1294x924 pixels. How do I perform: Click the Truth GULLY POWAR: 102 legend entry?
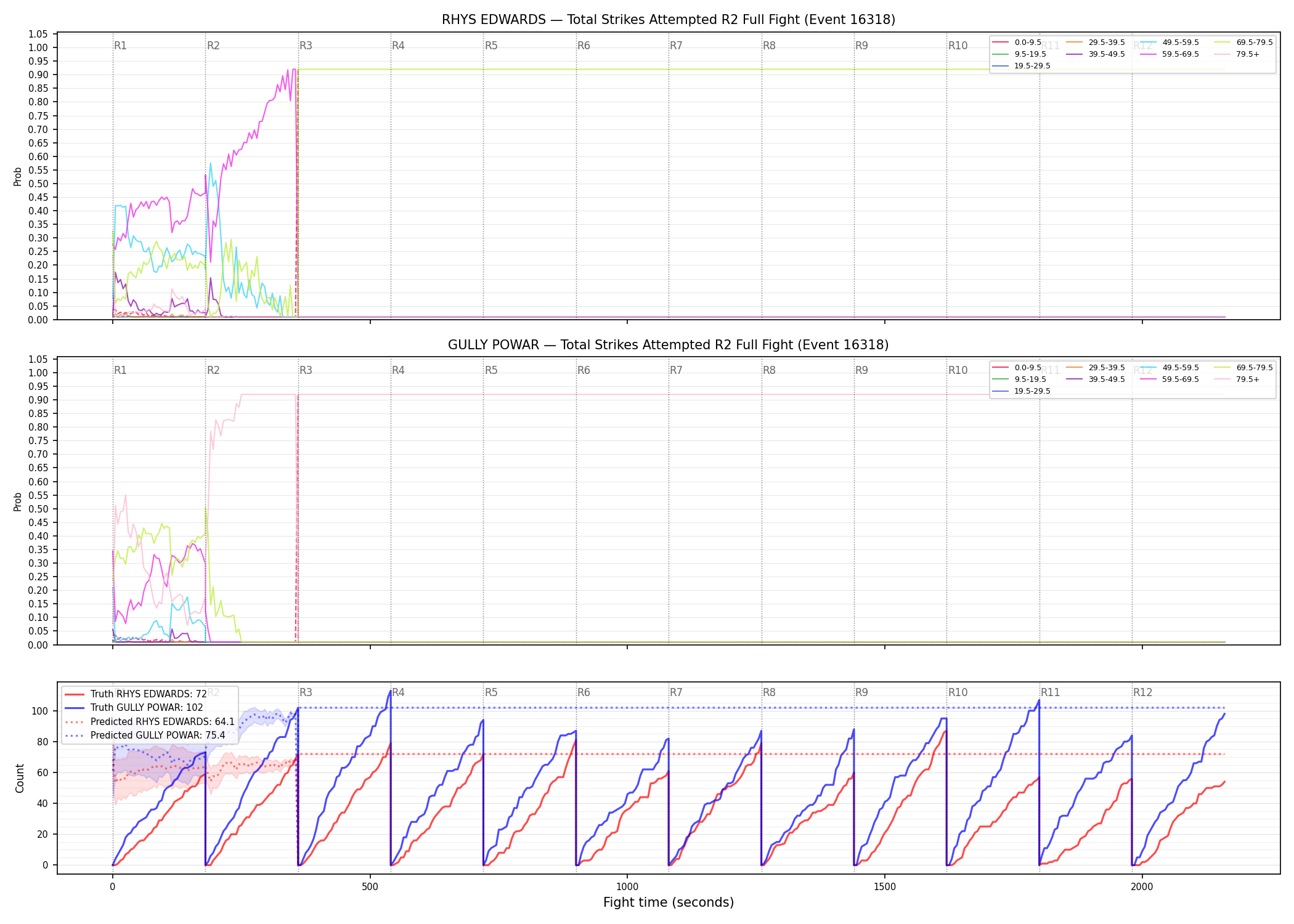[x=134, y=708]
